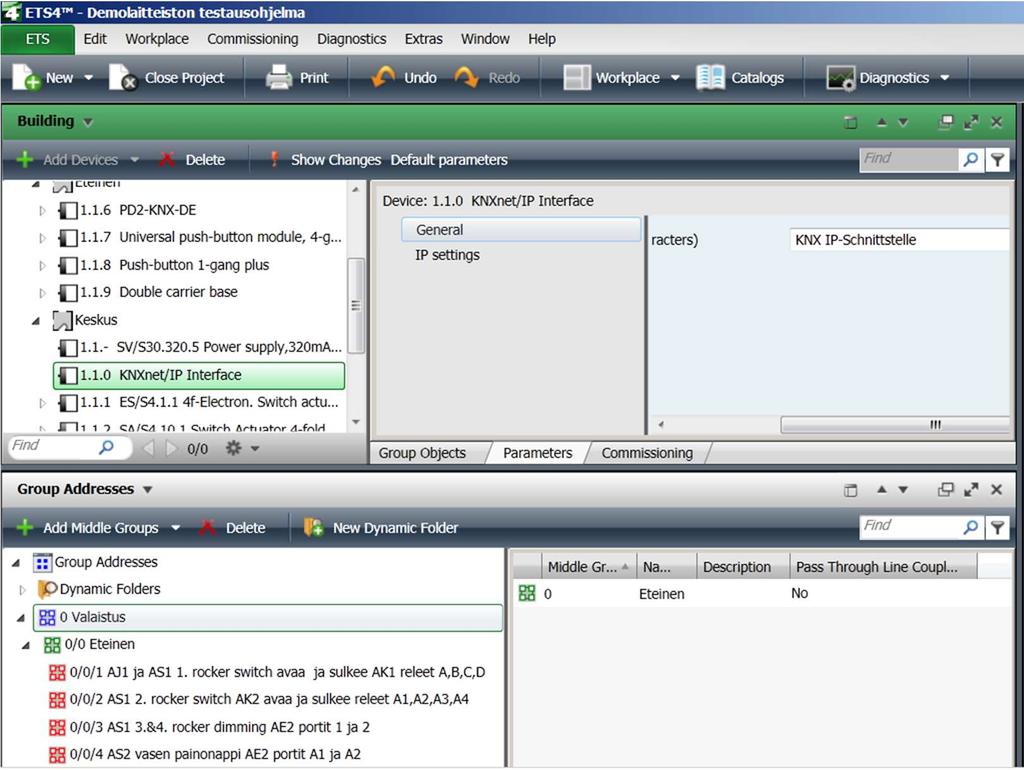Click the magnifier in the device tree Find box

click(x=106, y=447)
